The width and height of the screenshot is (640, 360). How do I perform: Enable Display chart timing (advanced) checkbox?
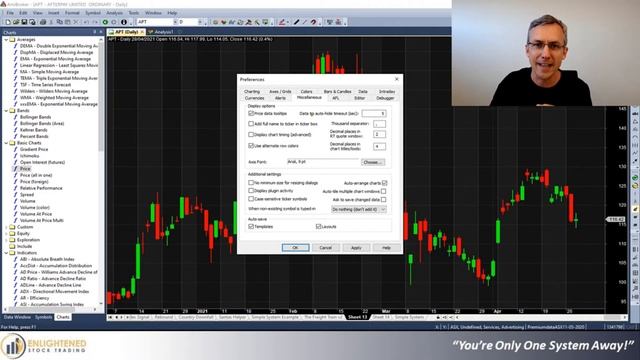[251, 134]
